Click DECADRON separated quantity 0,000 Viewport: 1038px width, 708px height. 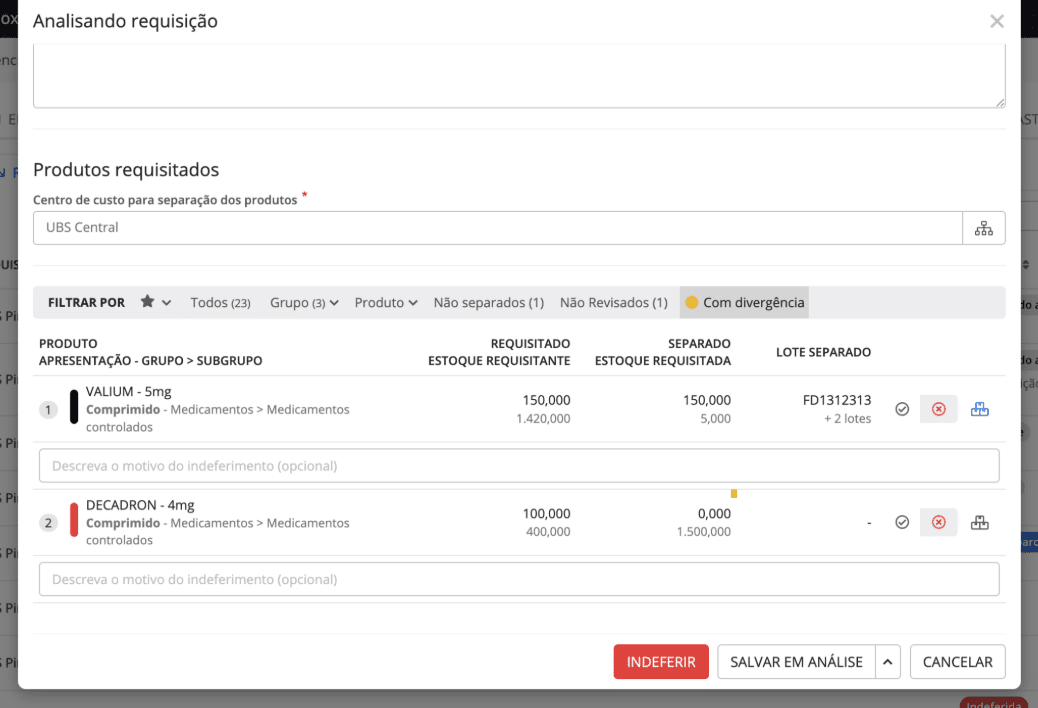[x=714, y=513]
